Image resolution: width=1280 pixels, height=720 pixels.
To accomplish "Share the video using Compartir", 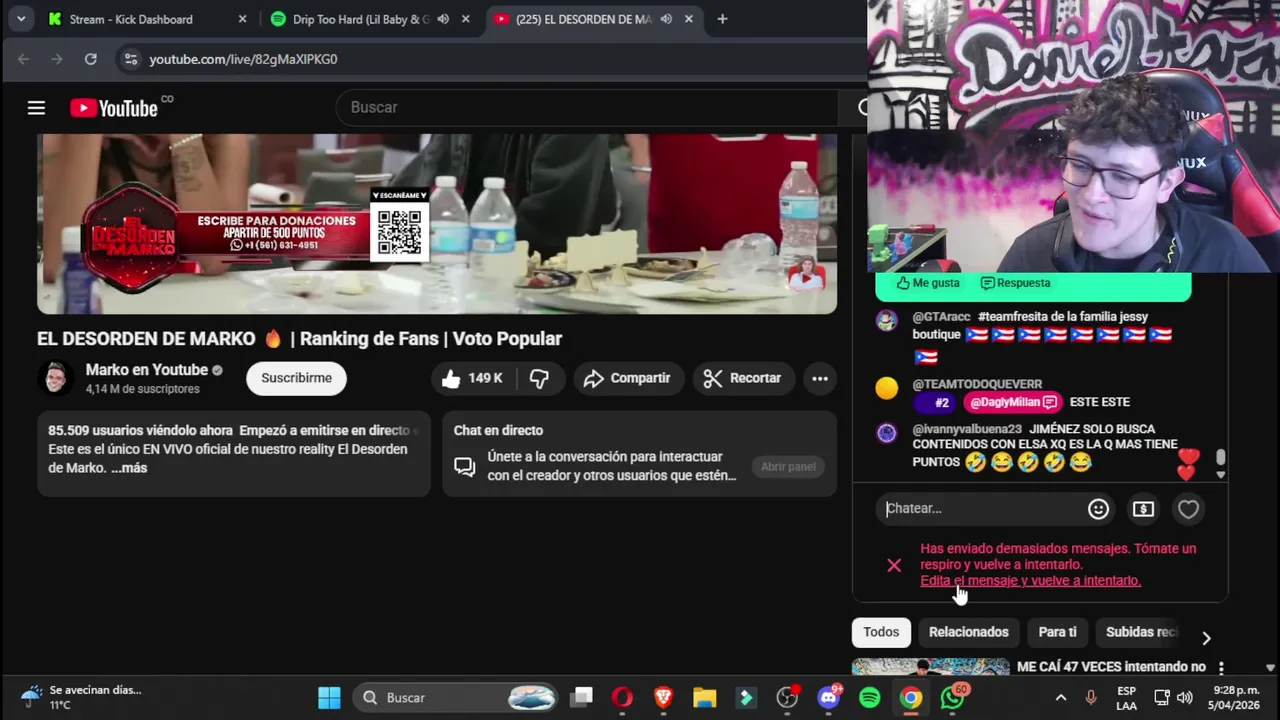I will point(628,378).
